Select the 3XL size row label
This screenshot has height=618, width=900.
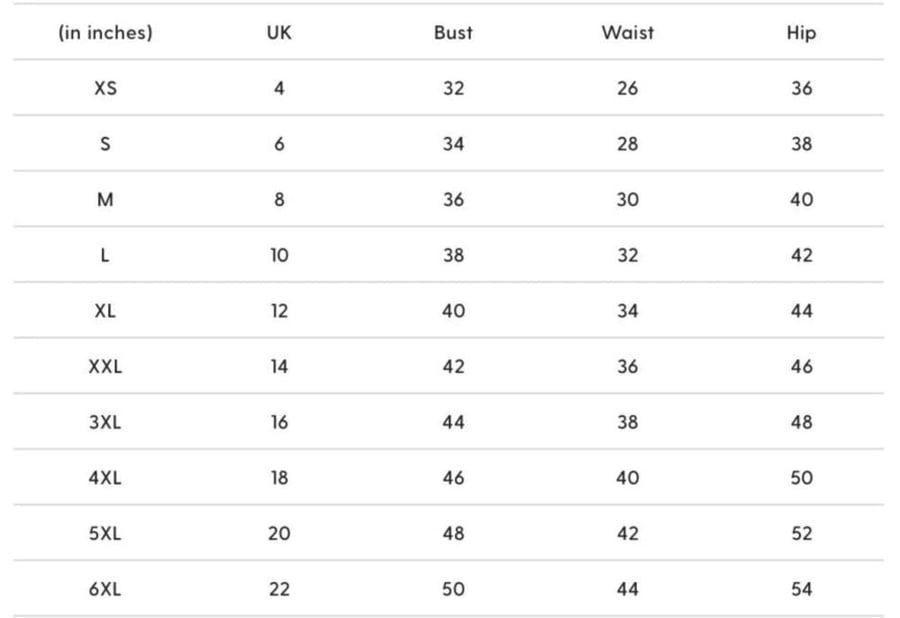[105, 422]
